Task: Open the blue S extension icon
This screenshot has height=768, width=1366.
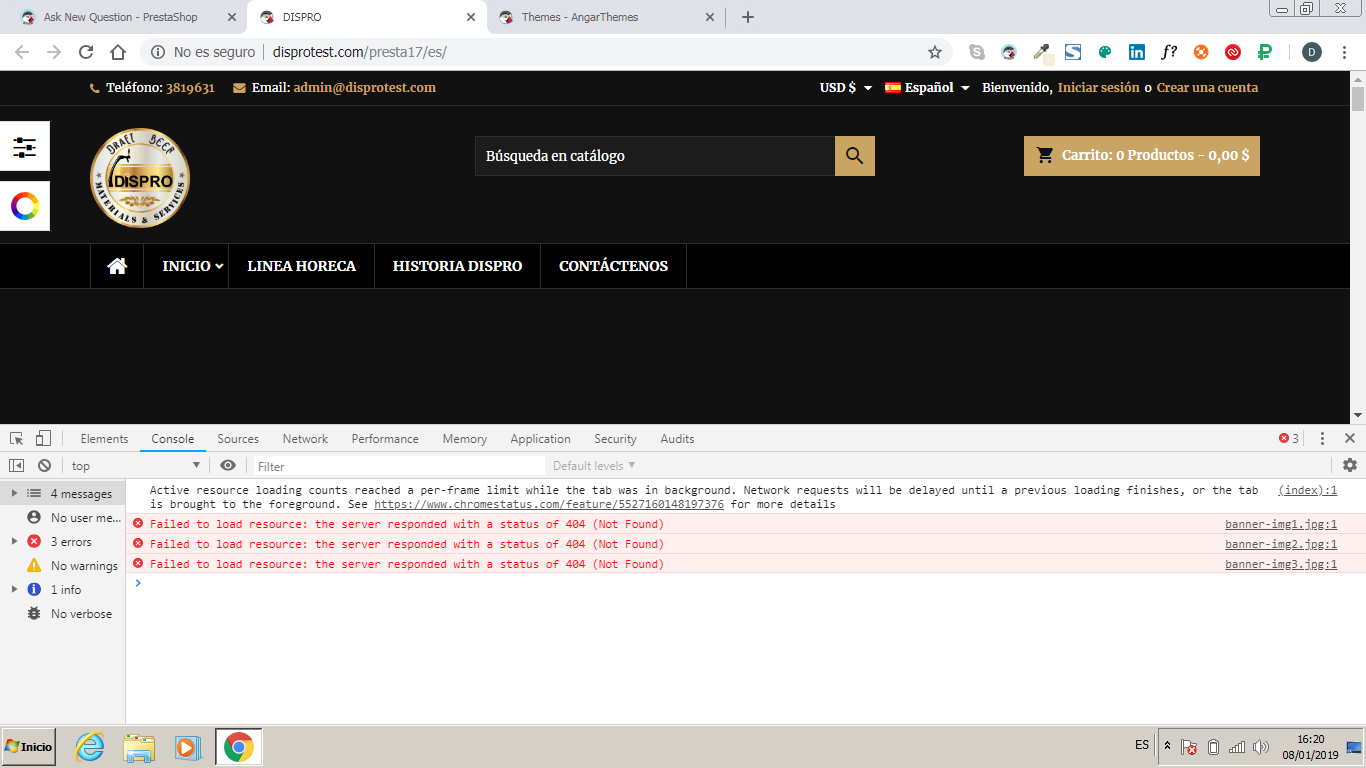Action: (1073, 52)
